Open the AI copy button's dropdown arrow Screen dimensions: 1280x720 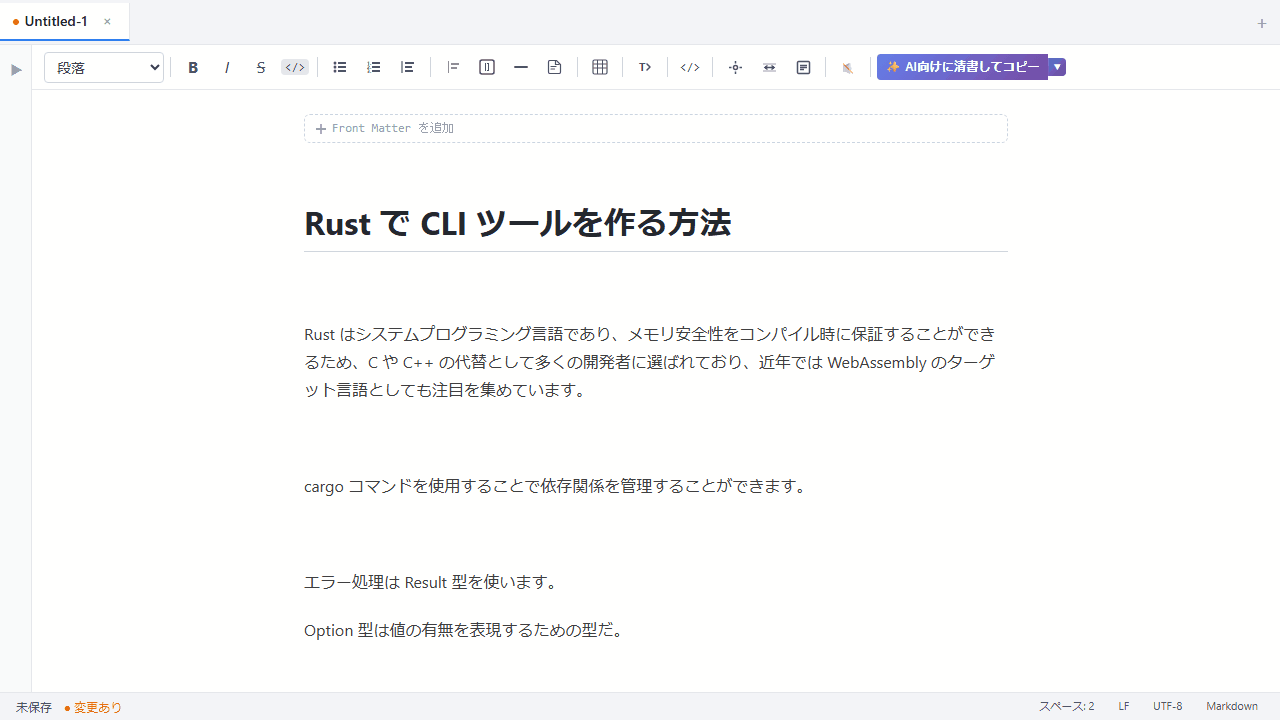pyautogui.click(x=1057, y=67)
